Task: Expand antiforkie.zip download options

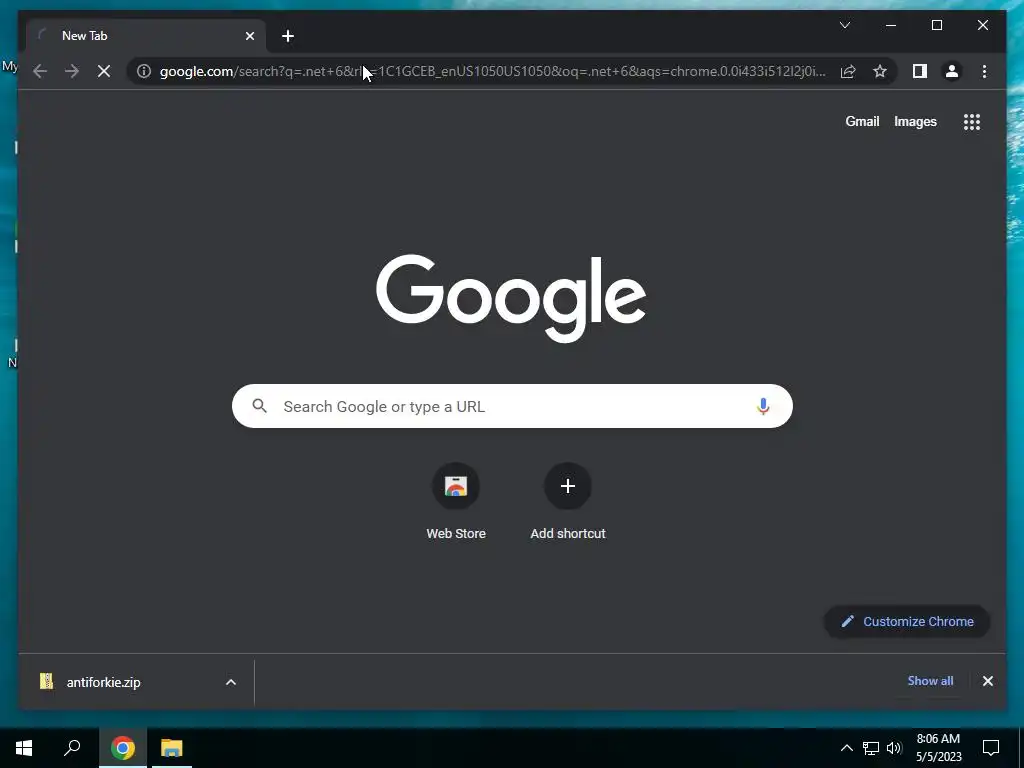Action: [231, 682]
